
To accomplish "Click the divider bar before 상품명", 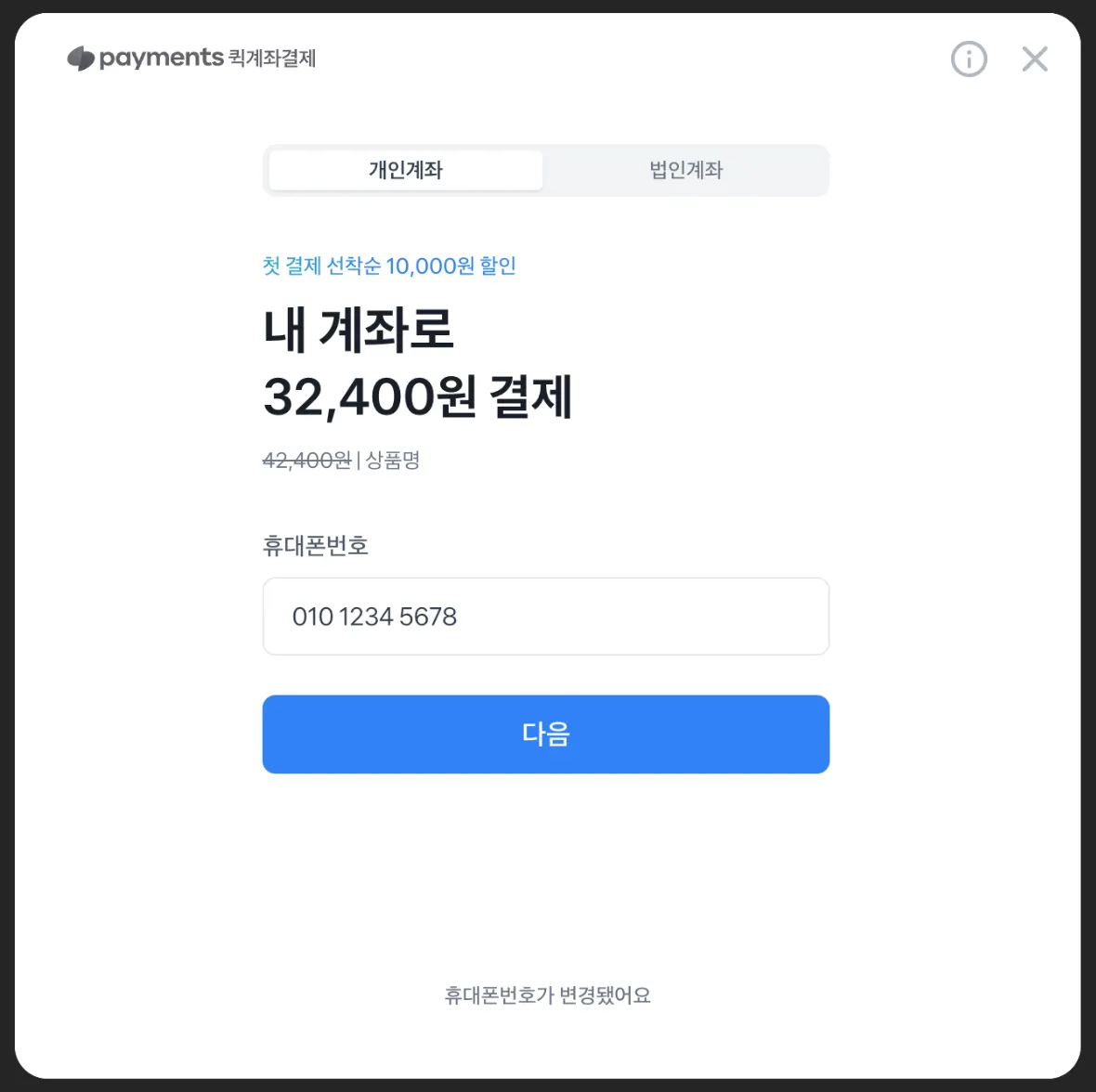I will [359, 461].
